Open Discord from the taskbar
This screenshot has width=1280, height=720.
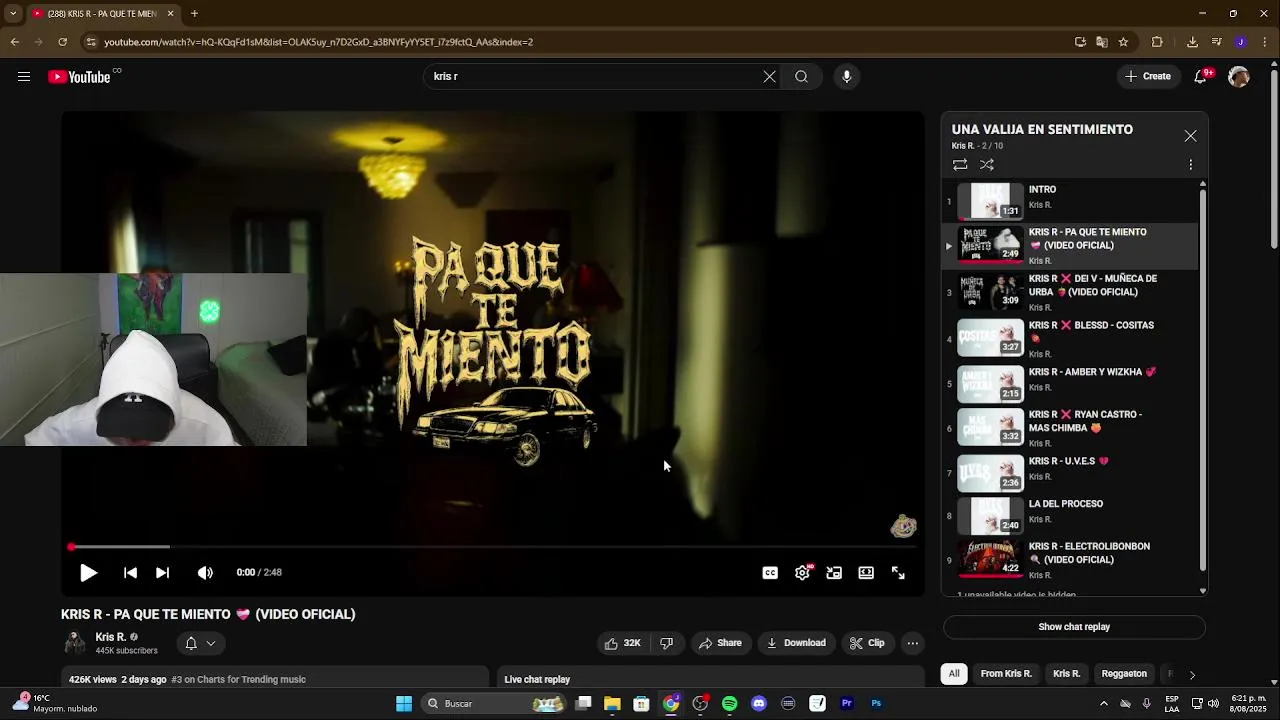coord(759,704)
